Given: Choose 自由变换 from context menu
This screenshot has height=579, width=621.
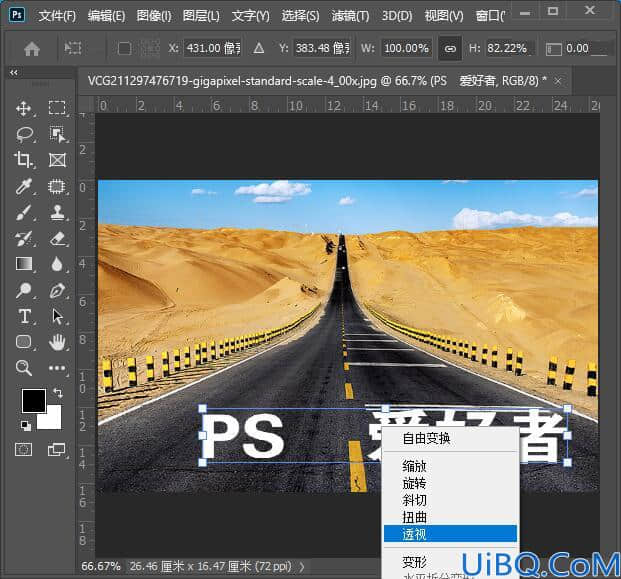Looking at the screenshot, I should (451, 438).
